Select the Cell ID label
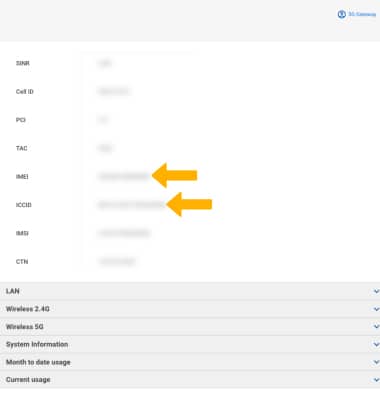Screen dimensions: 380x400 pos(25,91)
